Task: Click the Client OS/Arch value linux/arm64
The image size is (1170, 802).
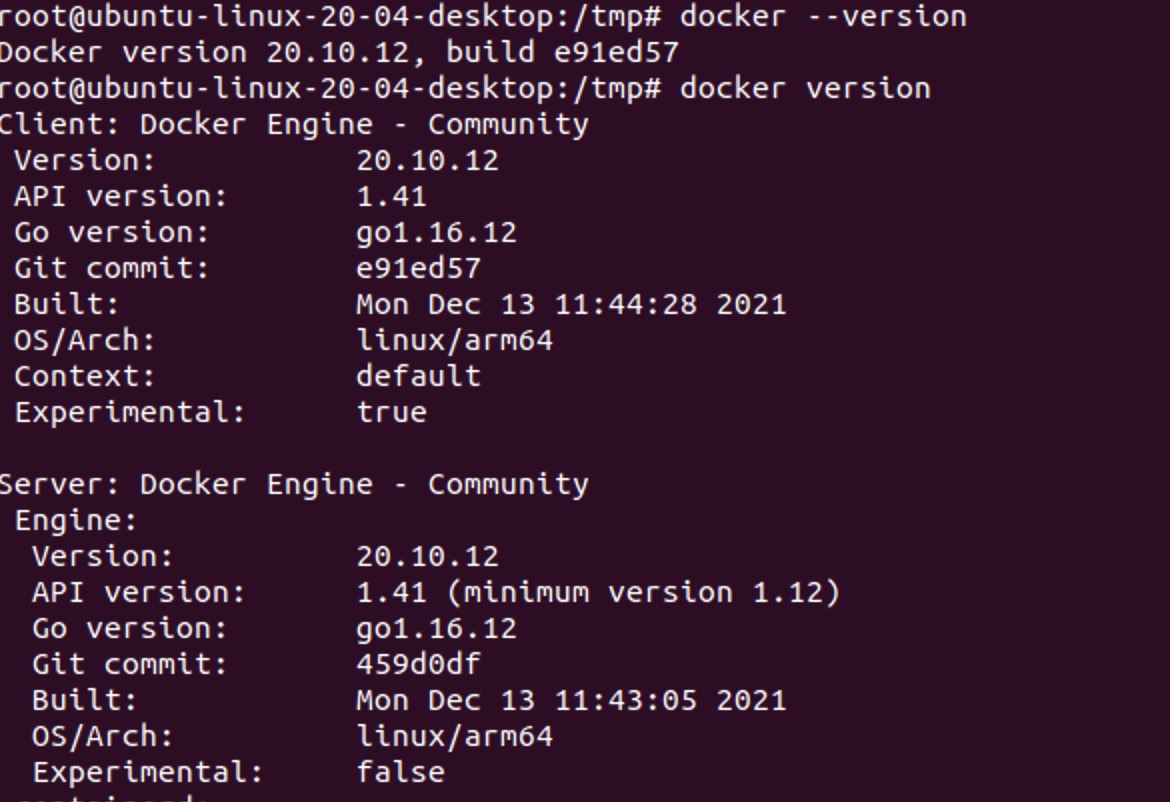Action: [454, 341]
